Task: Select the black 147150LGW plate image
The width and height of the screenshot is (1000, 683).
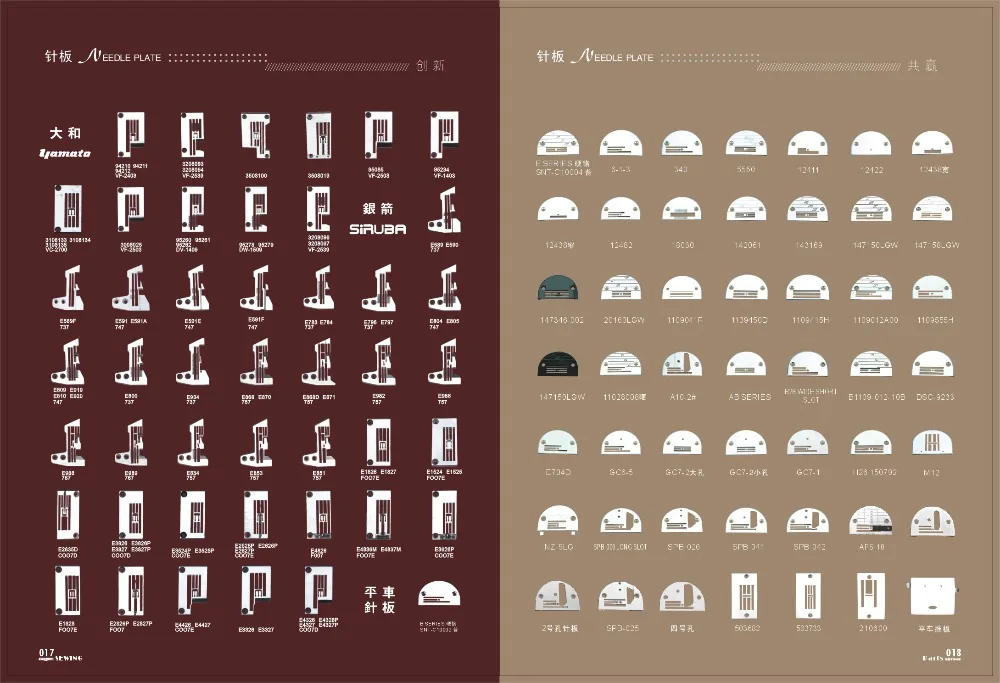Action: (558, 364)
